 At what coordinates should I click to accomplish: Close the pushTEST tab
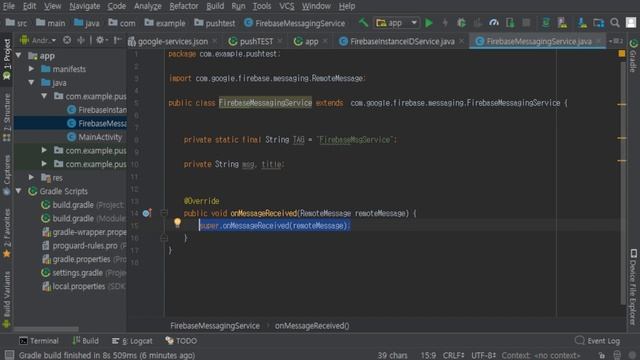pos(280,41)
